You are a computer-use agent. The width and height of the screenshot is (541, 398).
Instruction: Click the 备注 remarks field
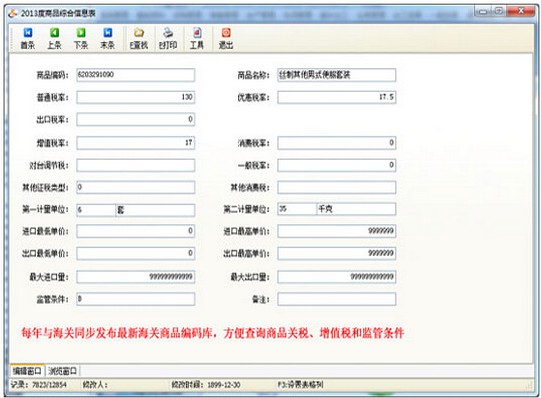click(337, 299)
